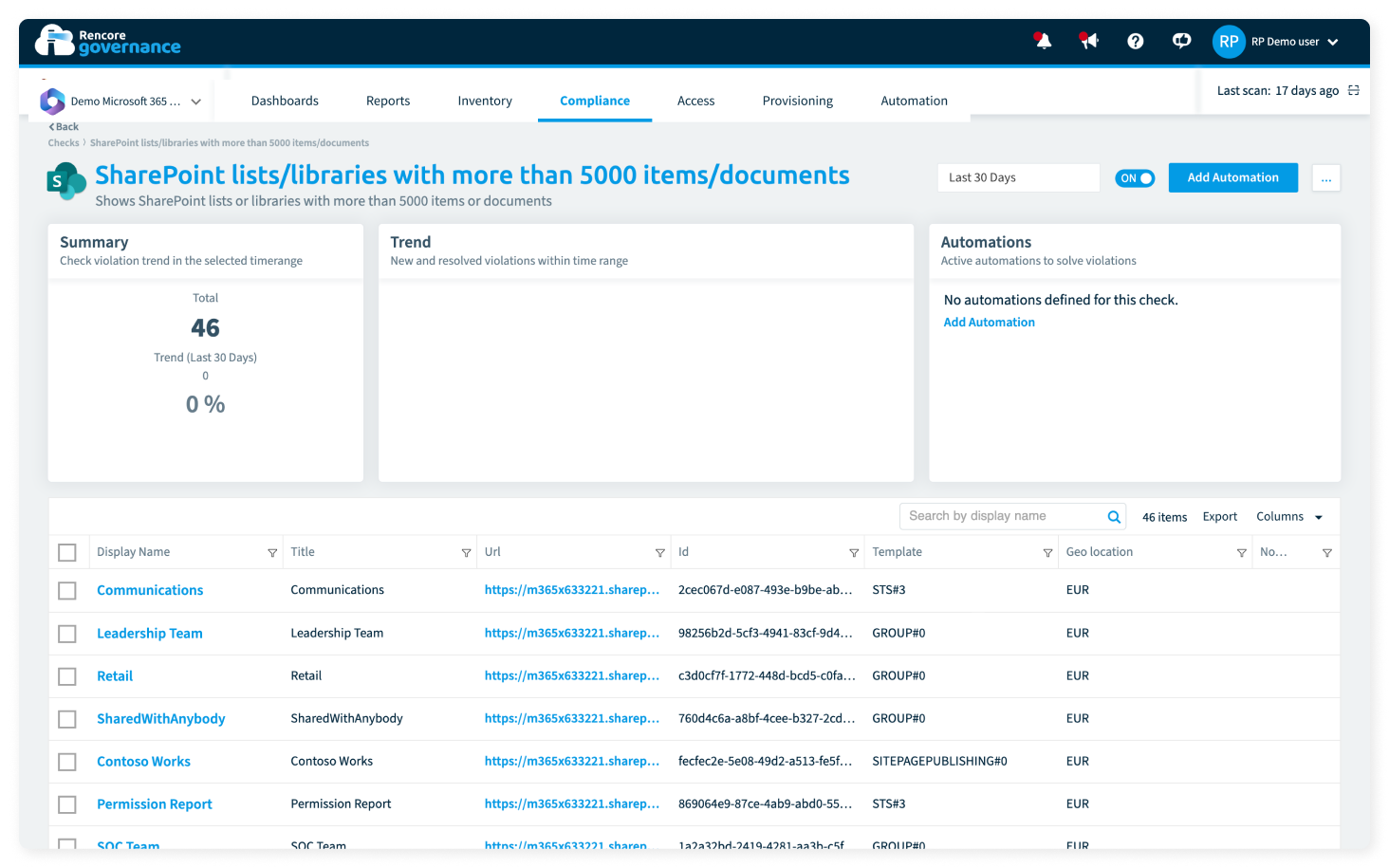Expand the Demo Microsoft 365 tenant dropdown
The image size is (1389, 868).
[x=195, y=102]
